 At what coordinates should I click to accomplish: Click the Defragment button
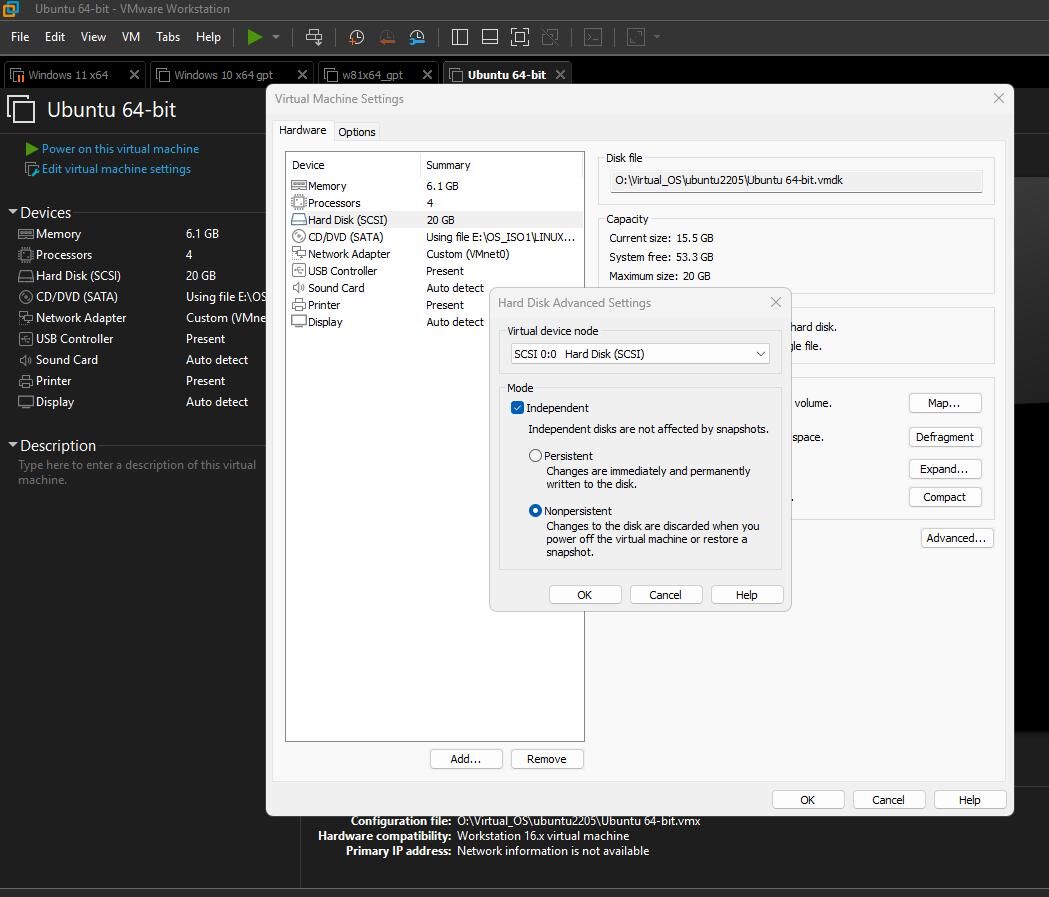944,437
